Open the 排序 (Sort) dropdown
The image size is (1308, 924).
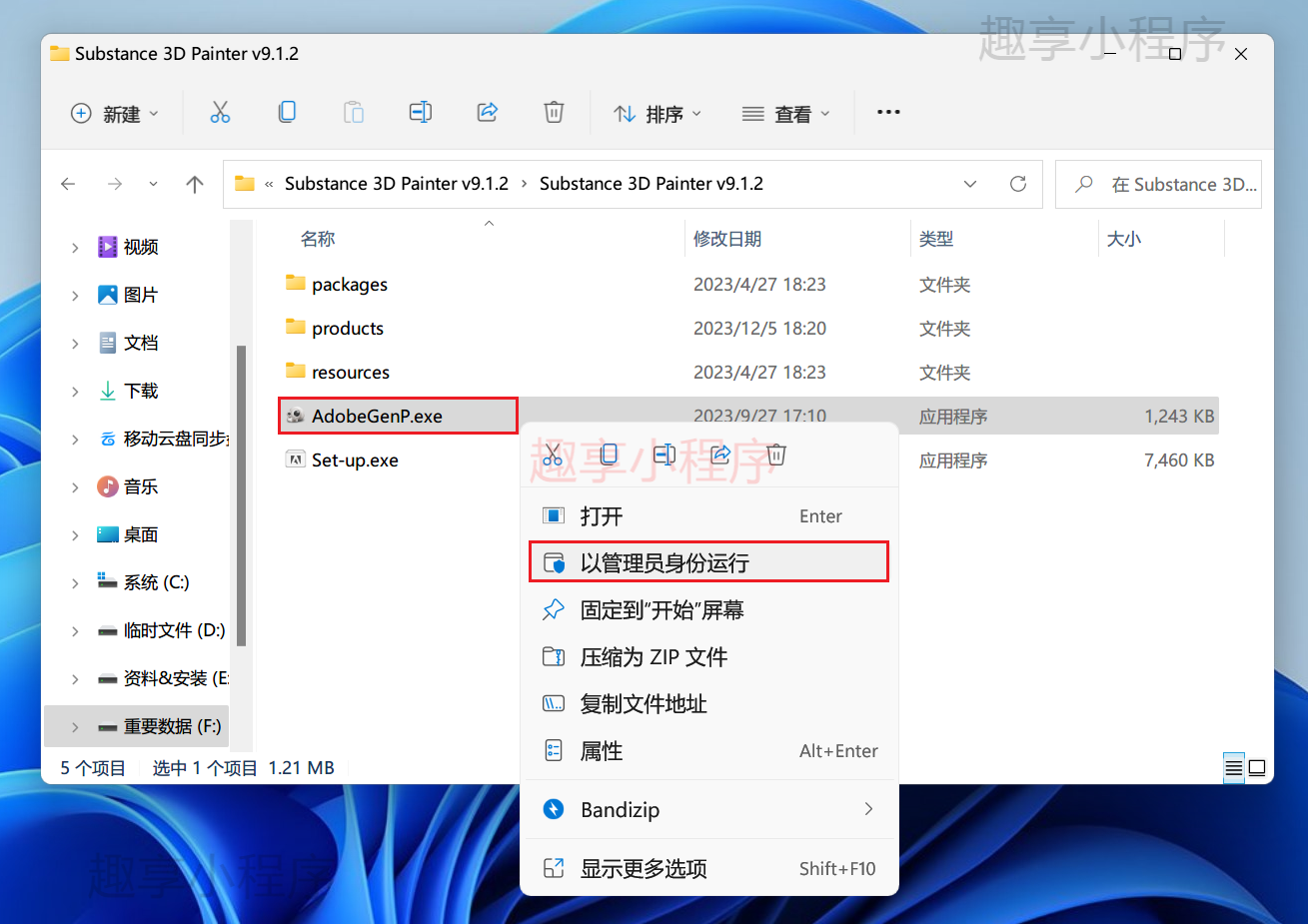coord(657,114)
